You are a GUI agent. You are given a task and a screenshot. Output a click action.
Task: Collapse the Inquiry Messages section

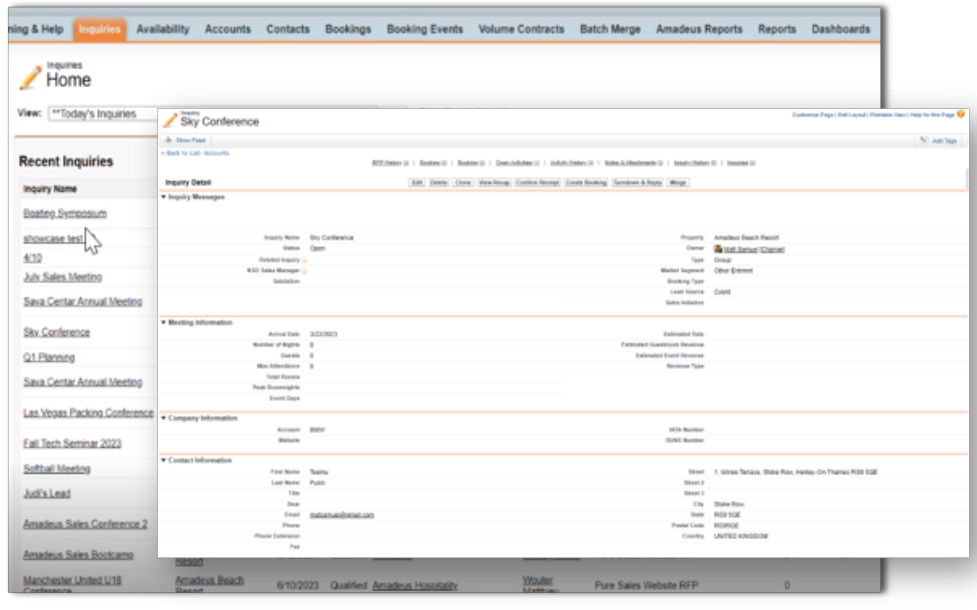tap(164, 197)
